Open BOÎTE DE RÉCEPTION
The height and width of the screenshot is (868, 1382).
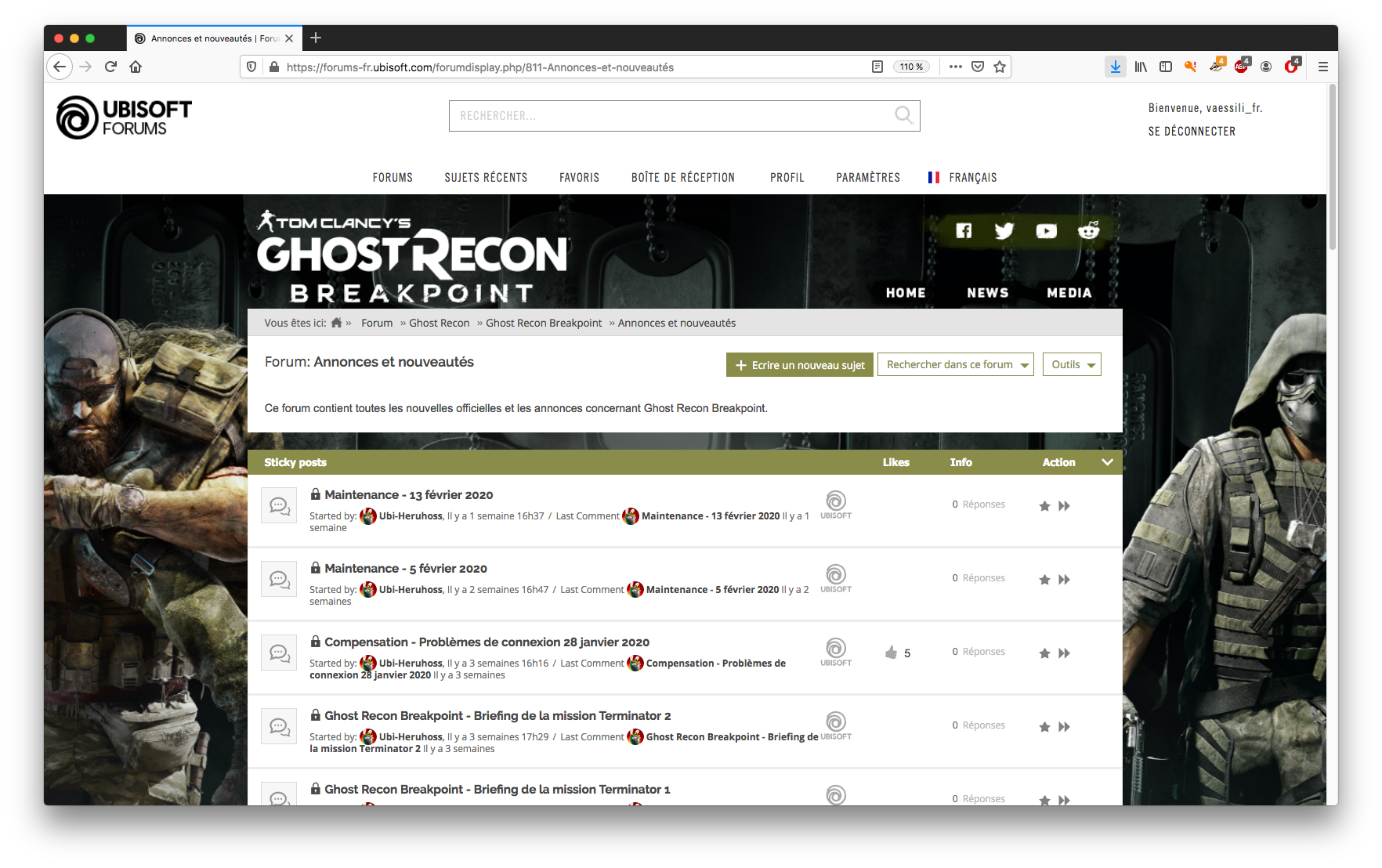[x=683, y=178]
